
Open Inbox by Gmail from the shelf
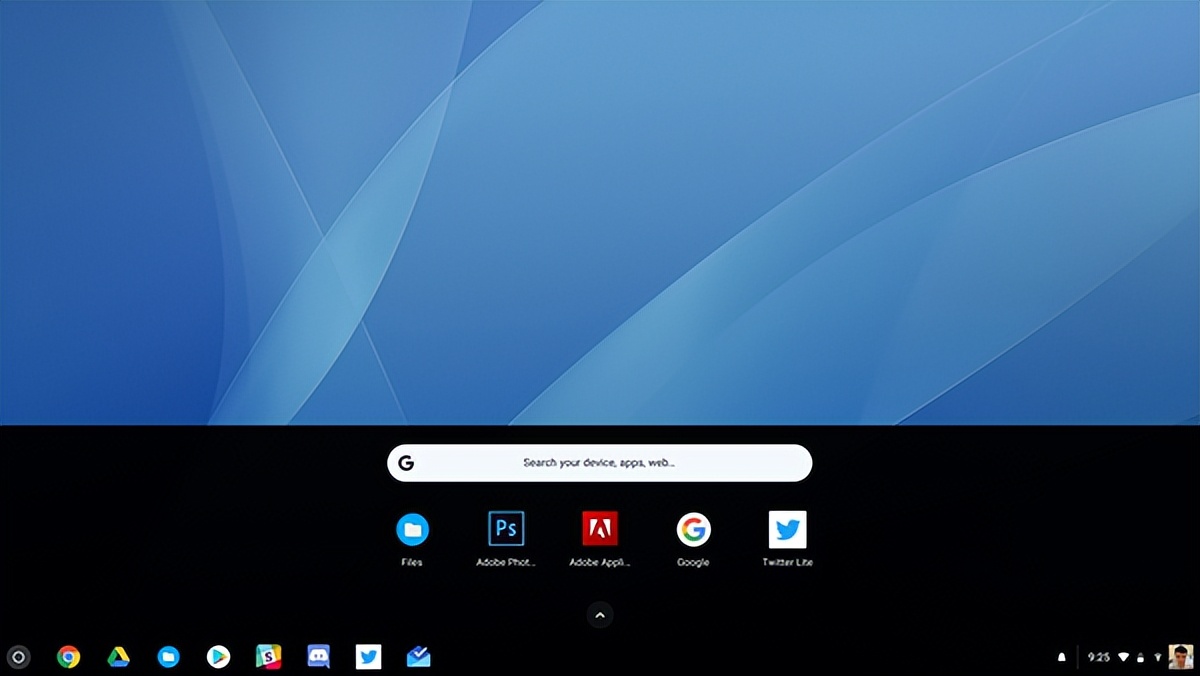(418, 657)
